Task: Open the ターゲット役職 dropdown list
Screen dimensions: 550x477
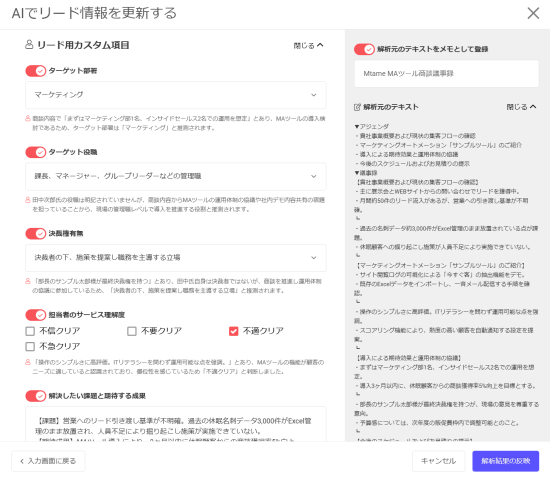Action: point(176,176)
